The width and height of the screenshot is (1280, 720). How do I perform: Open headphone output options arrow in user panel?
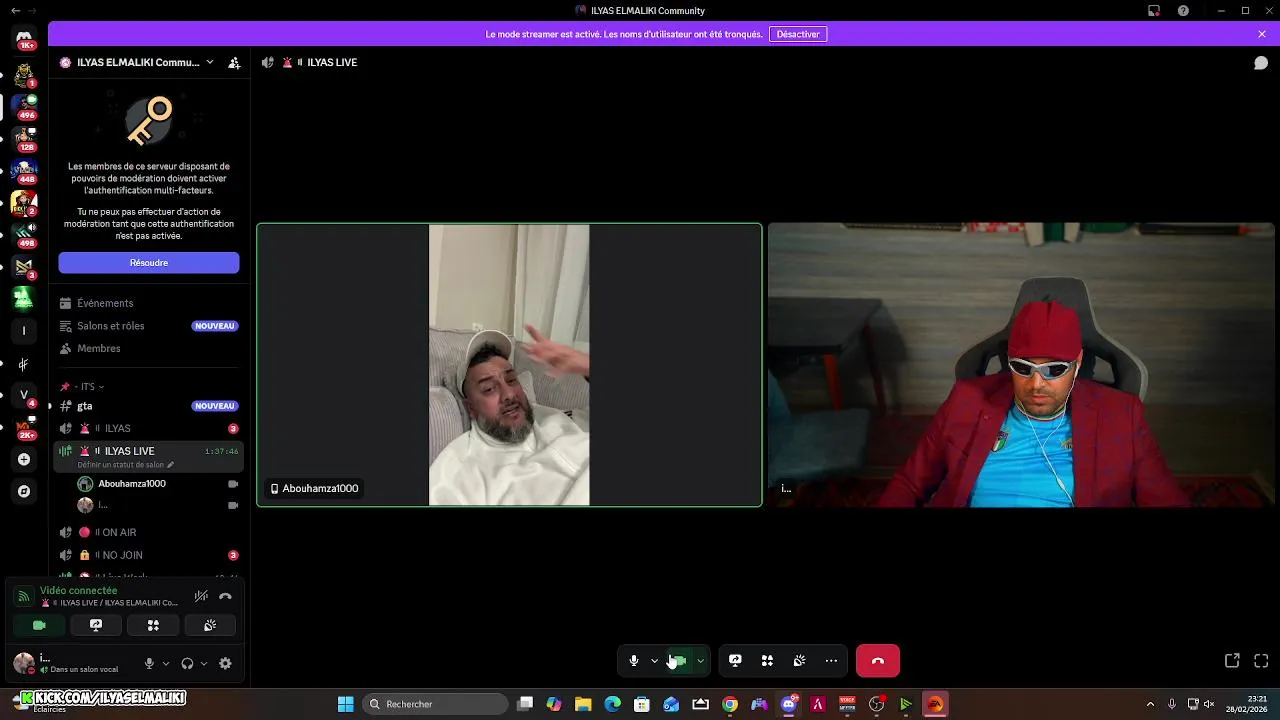pos(204,663)
